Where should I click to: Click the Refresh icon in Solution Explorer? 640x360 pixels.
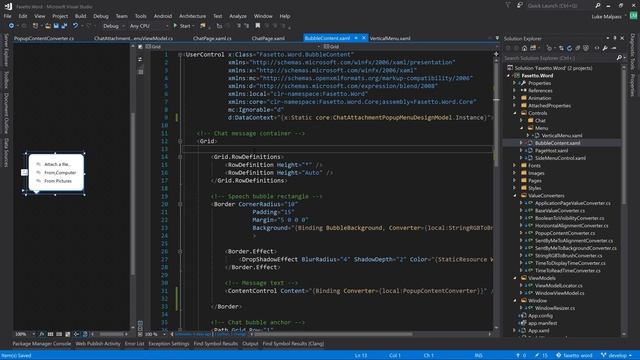click(569, 48)
